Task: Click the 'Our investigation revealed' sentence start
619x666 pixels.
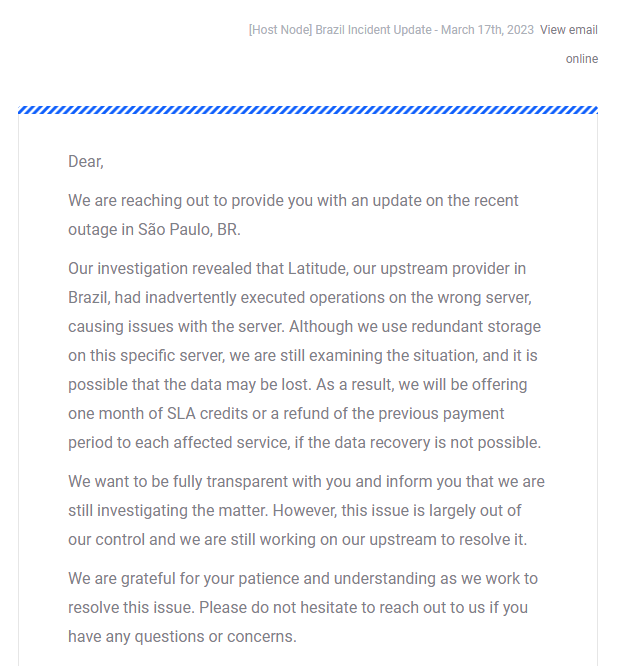Action: click(175, 269)
